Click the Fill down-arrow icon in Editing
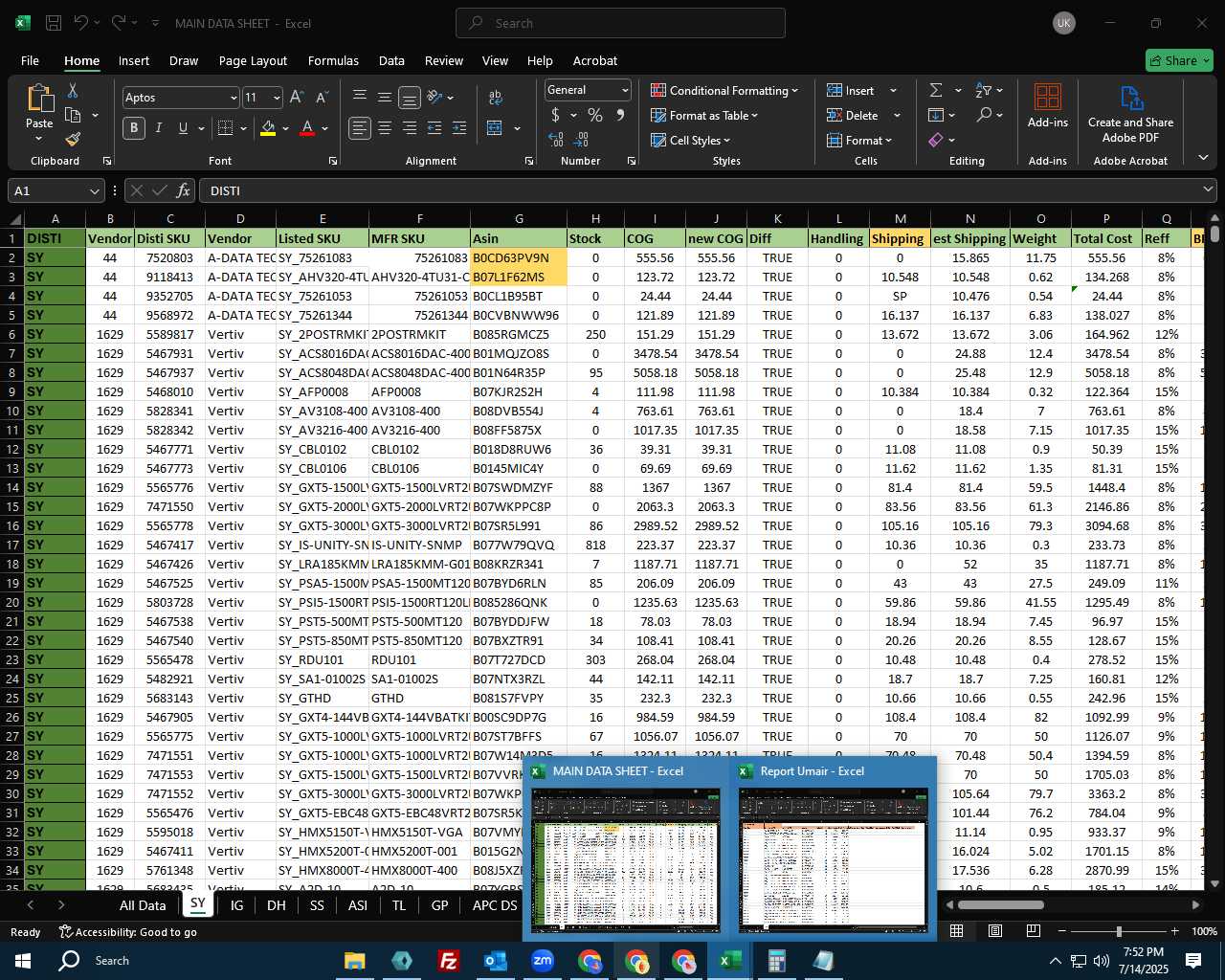Viewport: 1225px width, 980px height. (x=936, y=115)
